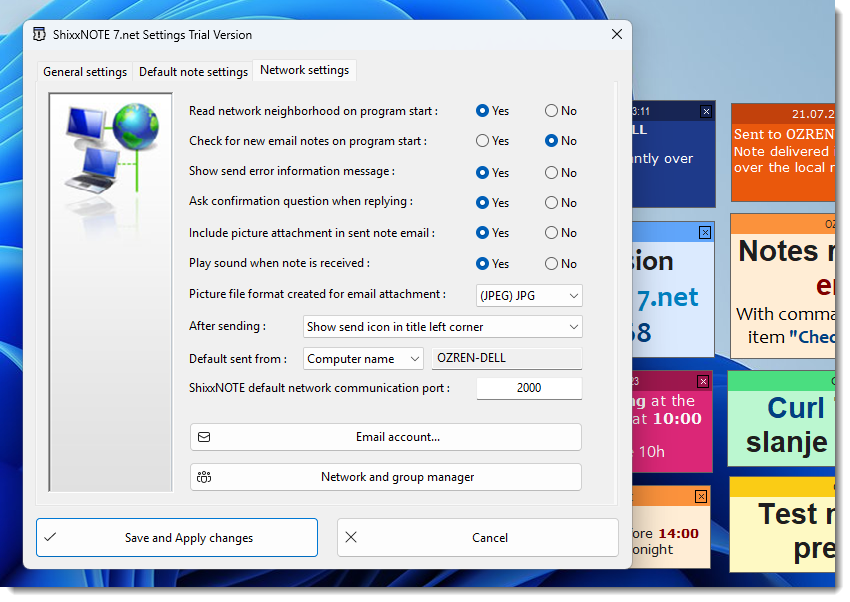This screenshot has height=602, width=850.
Task: Cancel the settings dialog
Action: coord(478,538)
